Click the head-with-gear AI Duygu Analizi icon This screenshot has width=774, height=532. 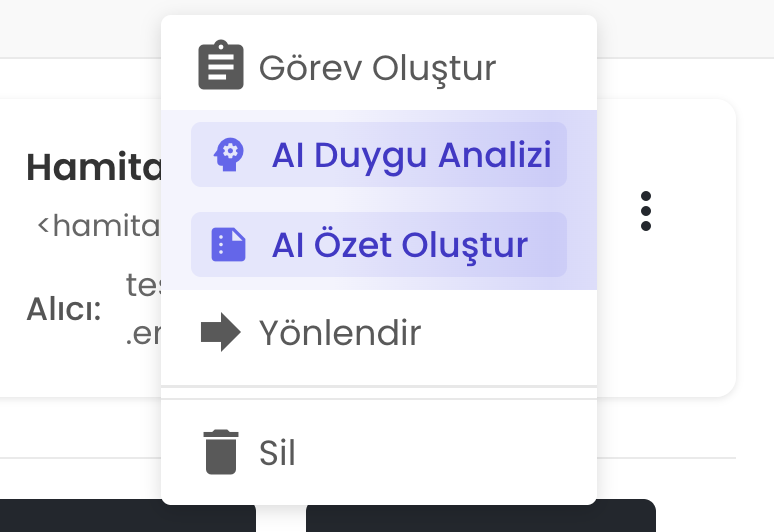(x=228, y=155)
